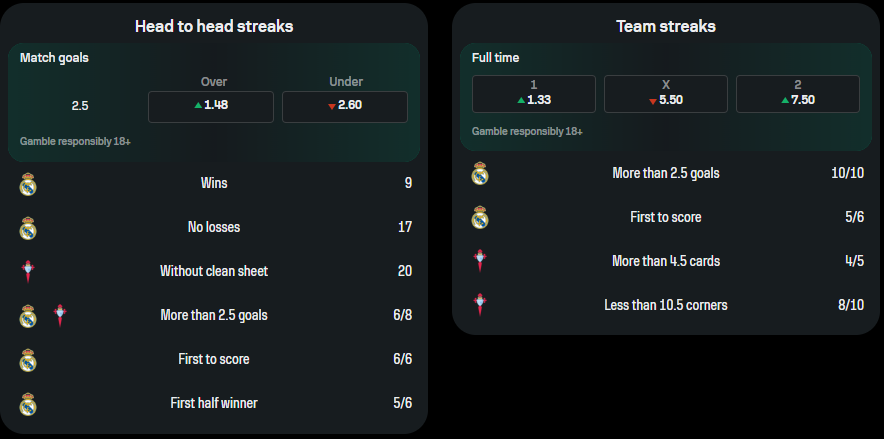
Task: Open the No losses streak row
Action: [x=214, y=228]
